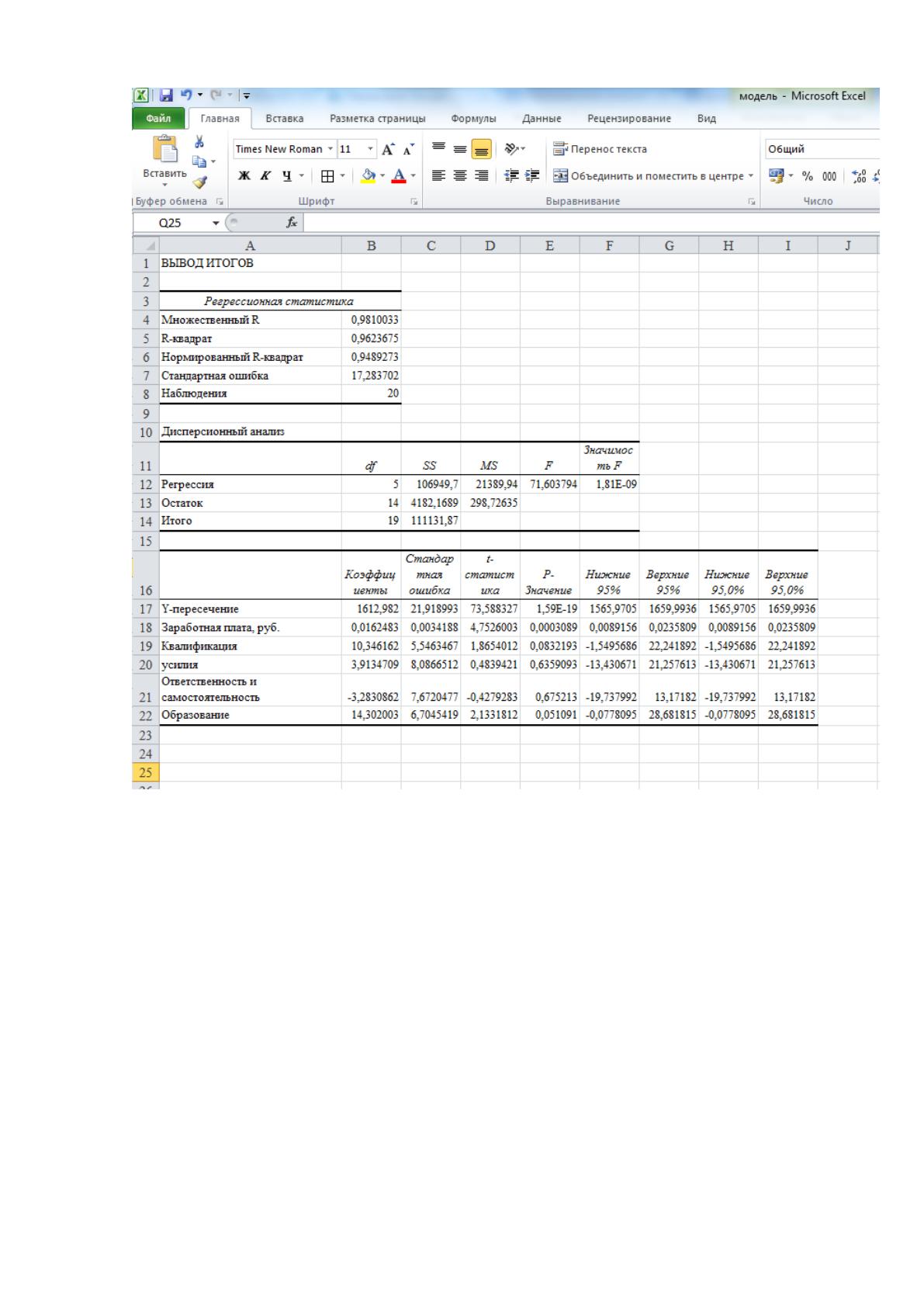Click the Cut scissors icon
This screenshot has width=924, height=1307.
pos(199,142)
